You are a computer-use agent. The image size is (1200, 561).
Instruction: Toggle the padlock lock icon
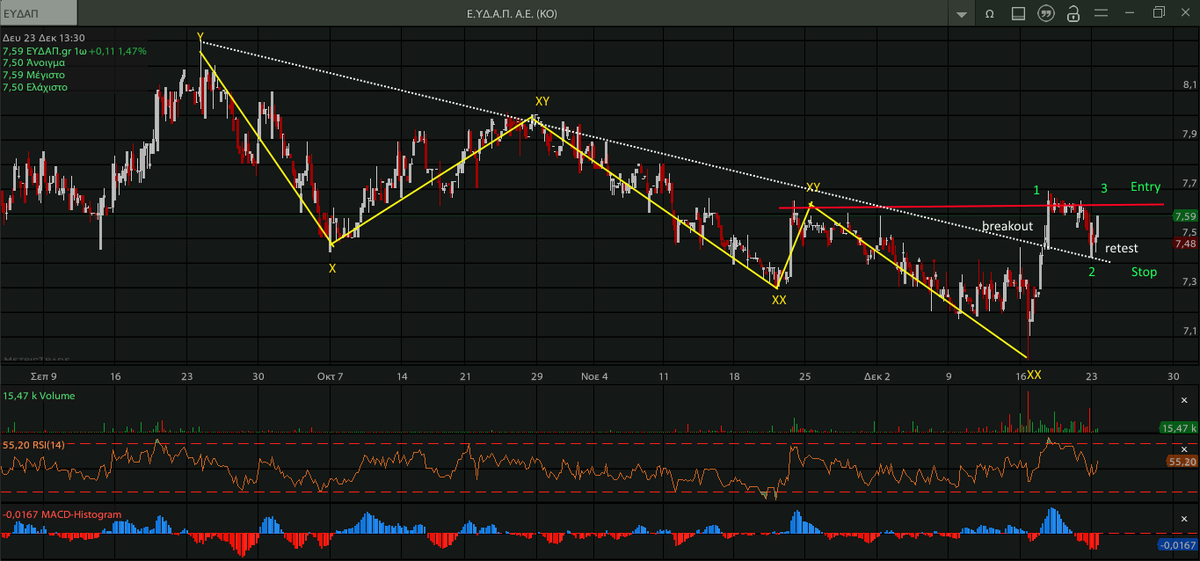click(x=1073, y=14)
